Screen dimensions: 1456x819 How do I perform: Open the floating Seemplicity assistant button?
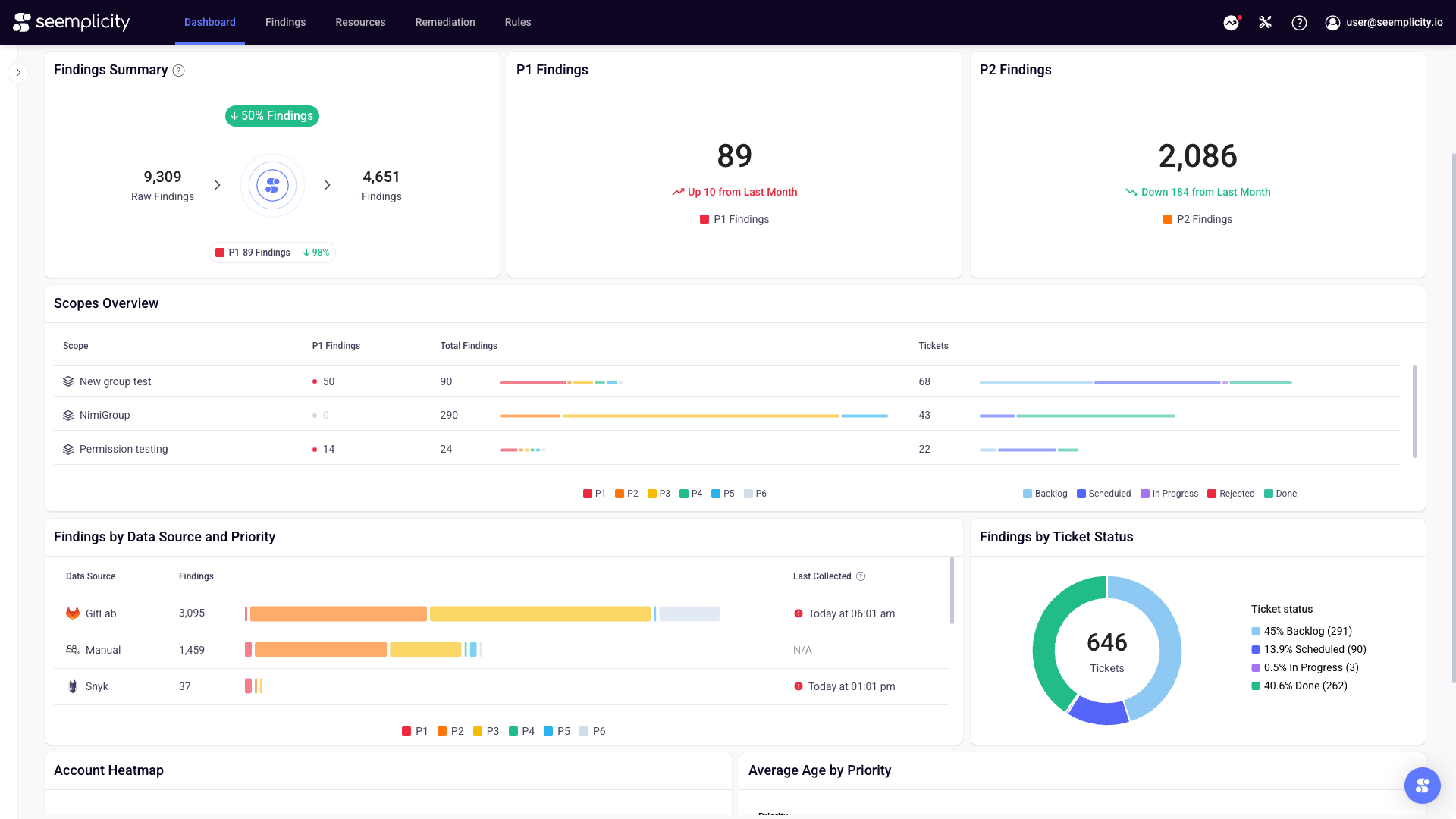[1422, 785]
